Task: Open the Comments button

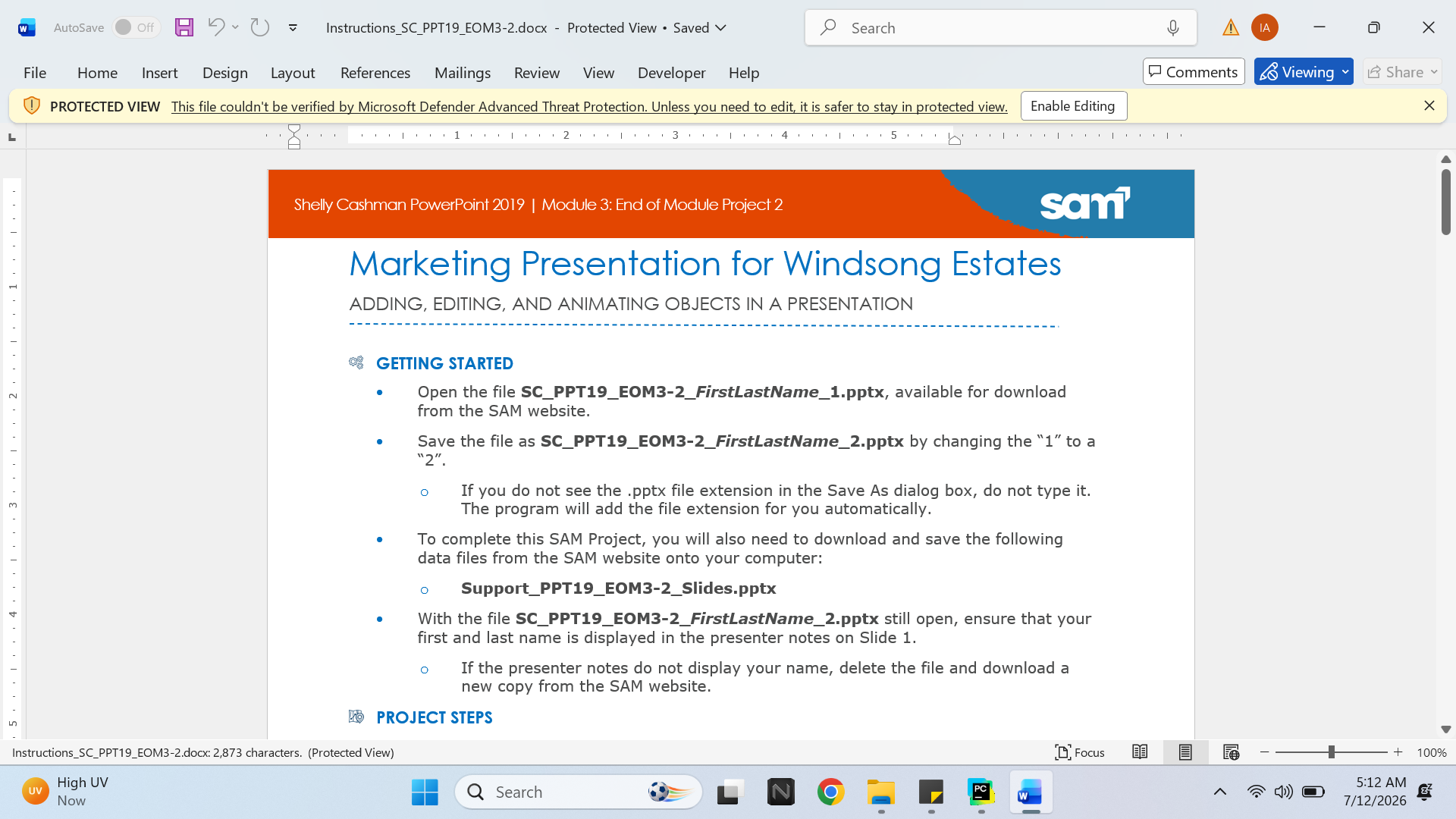Action: click(x=1194, y=72)
